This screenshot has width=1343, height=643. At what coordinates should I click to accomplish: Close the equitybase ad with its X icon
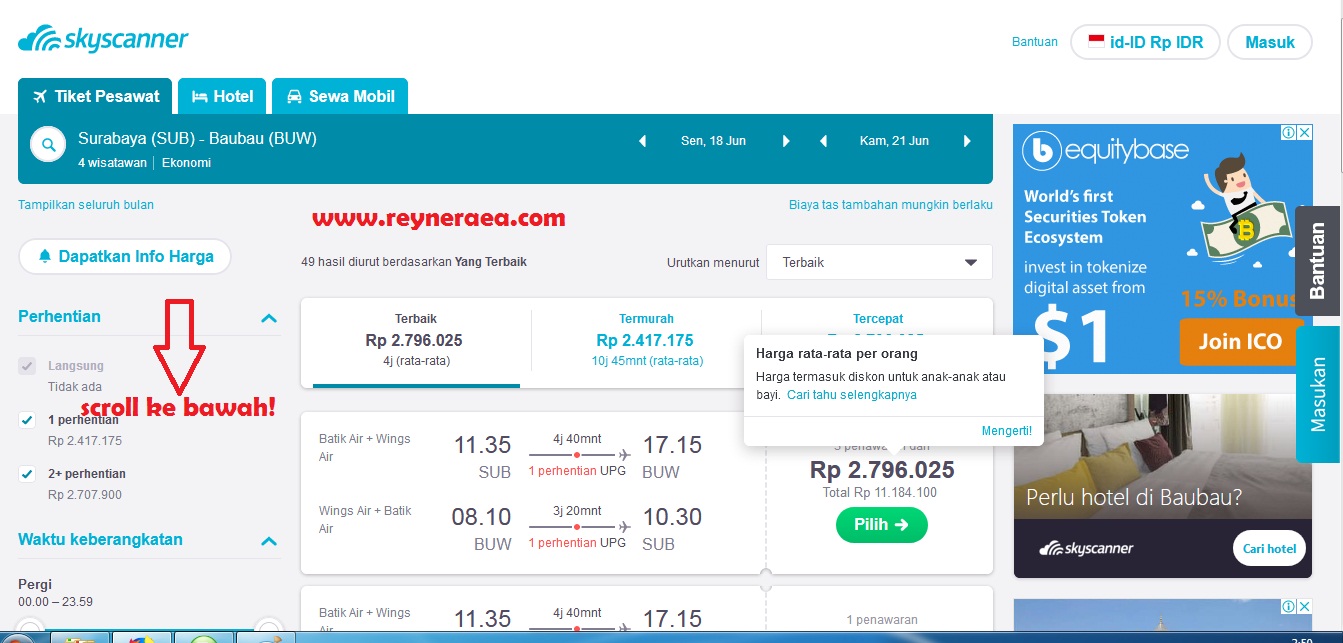pyautogui.click(x=1304, y=132)
